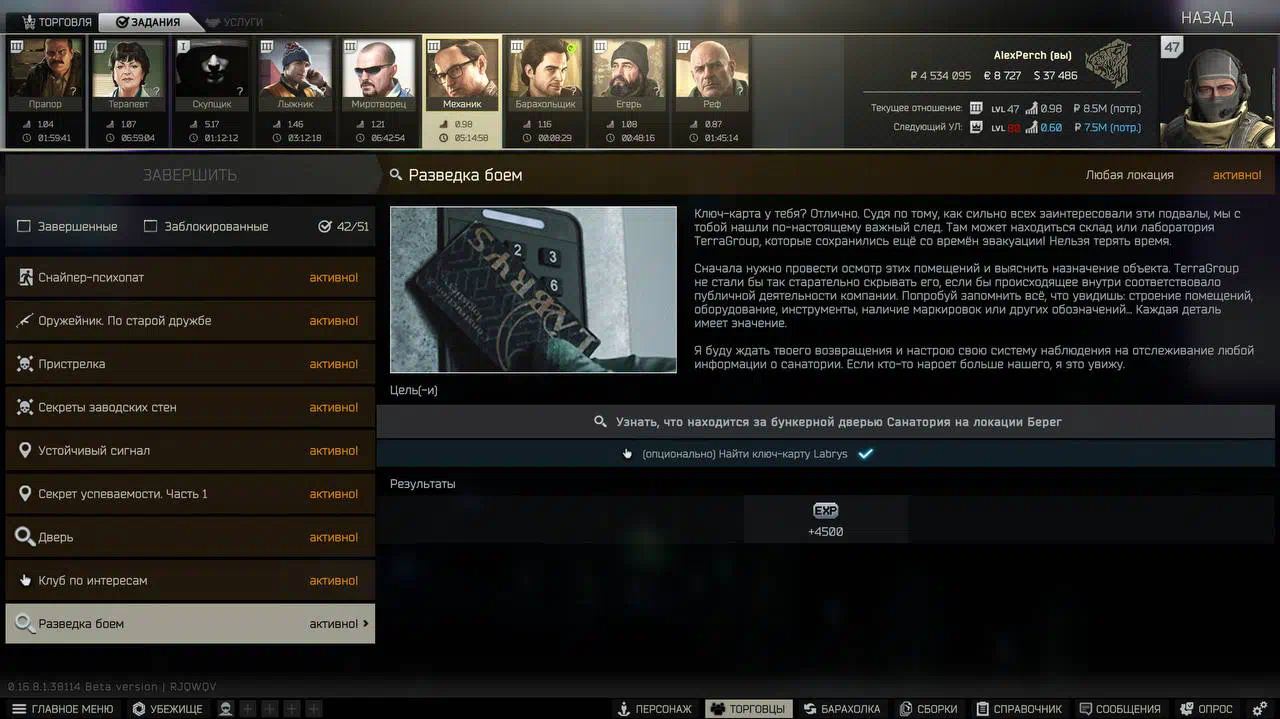Open the Сборки weapon presets
The height and width of the screenshot is (719, 1280).
coord(928,708)
